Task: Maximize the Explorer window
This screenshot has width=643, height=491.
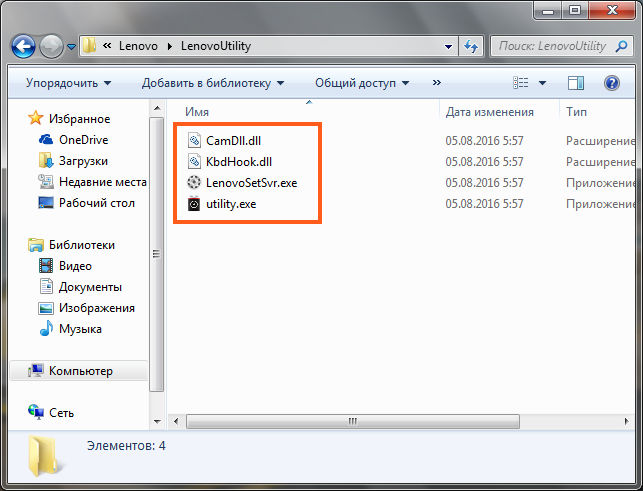Action: coord(575,11)
